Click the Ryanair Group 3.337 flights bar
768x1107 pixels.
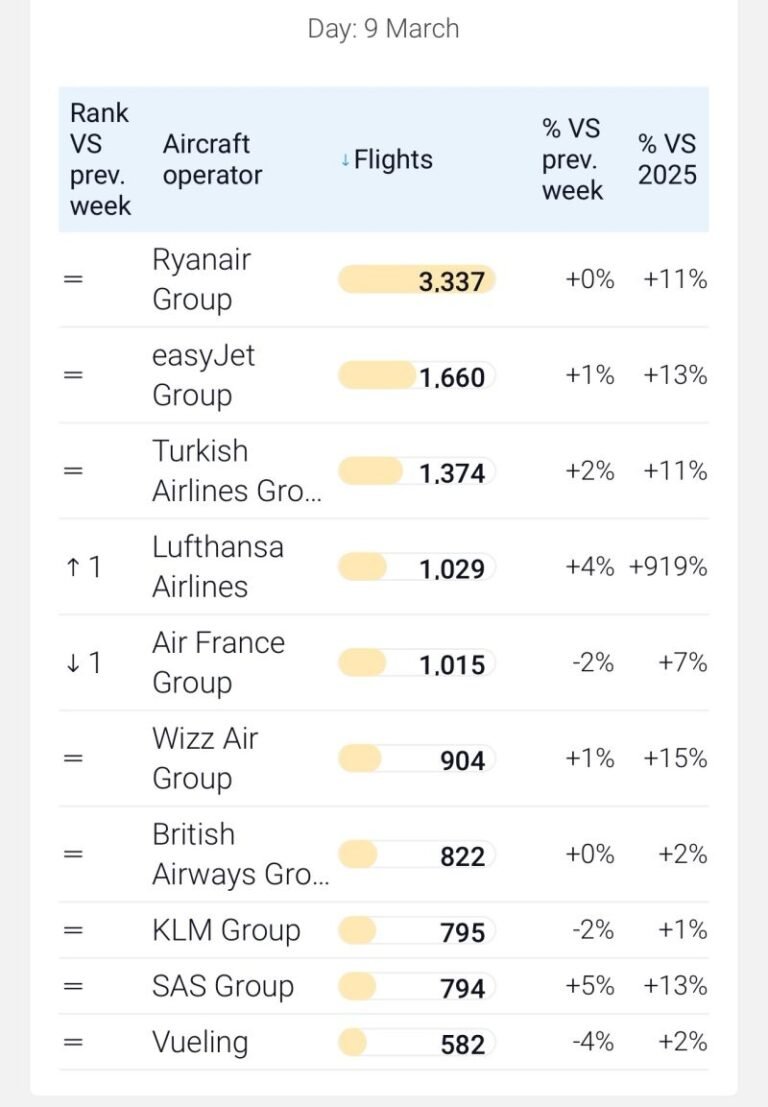(416, 280)
